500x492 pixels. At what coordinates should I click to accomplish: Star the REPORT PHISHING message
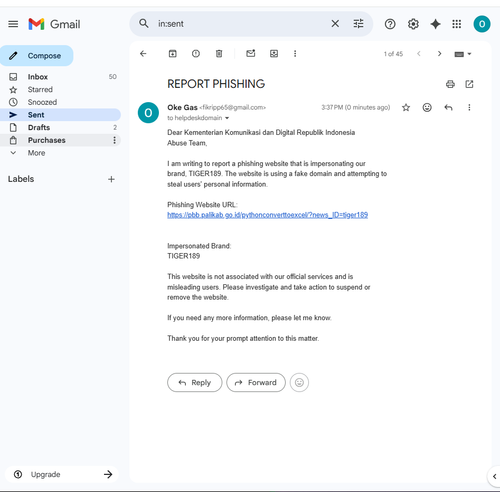(x=406, y=107)
